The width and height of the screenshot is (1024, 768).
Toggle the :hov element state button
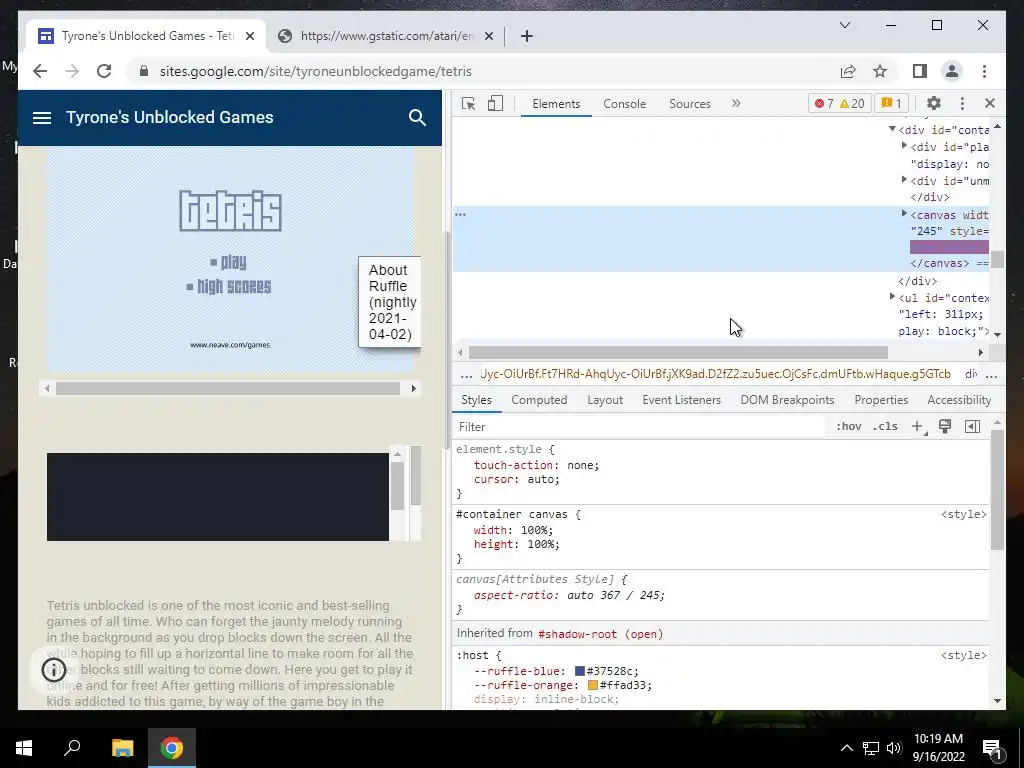(848, 426)
